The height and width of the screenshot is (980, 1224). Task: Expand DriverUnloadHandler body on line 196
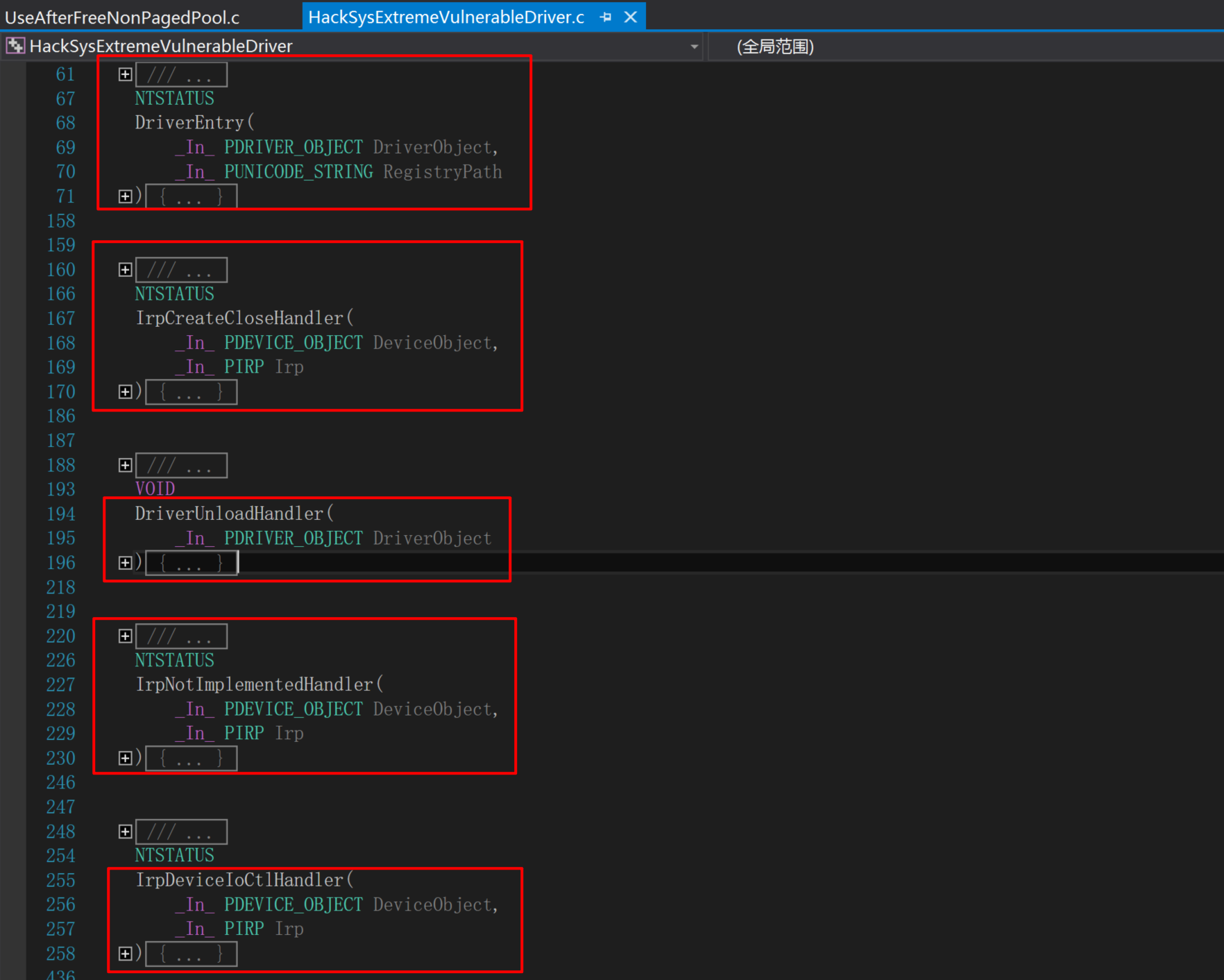[125, 563]
